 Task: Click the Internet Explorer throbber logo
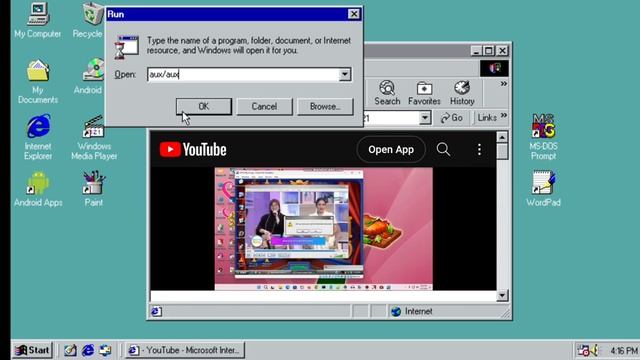494,68
